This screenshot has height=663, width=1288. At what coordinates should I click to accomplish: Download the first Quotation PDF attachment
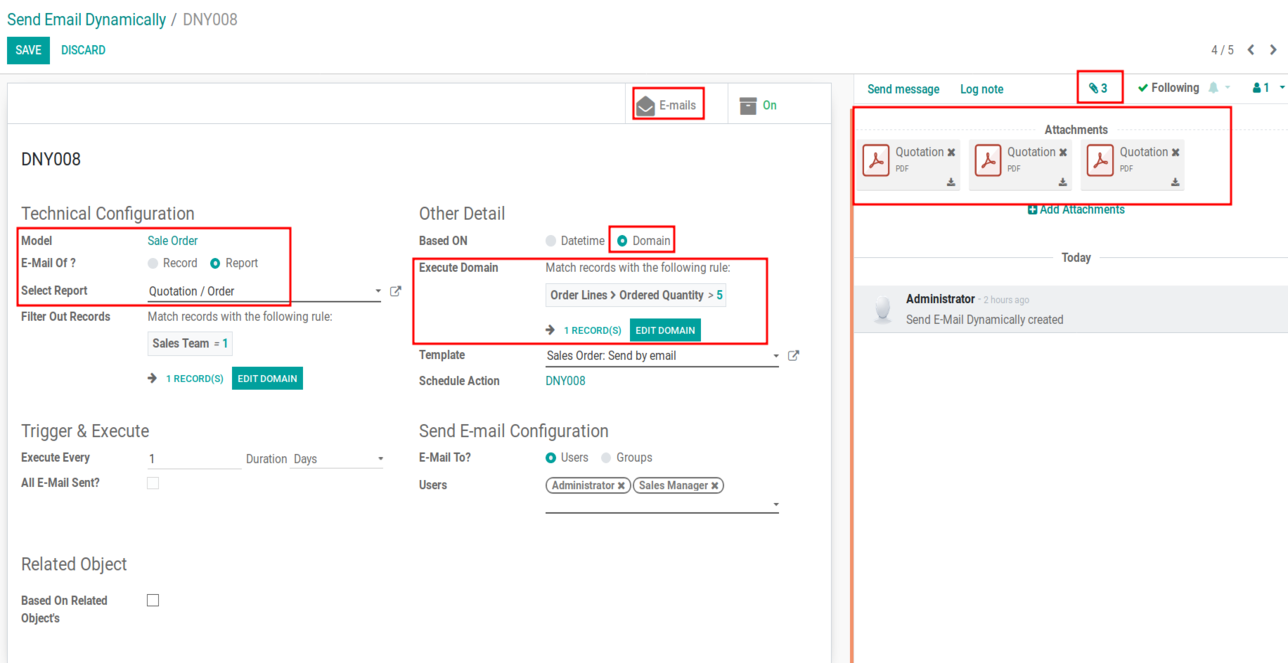[x=951, y=182]
